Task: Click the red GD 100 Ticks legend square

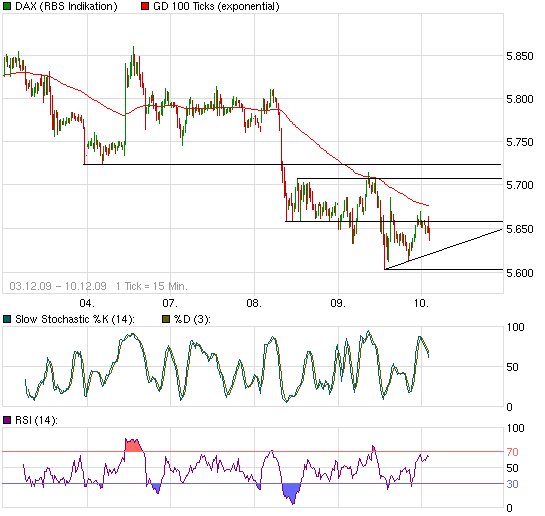Action: coord(145,6)
